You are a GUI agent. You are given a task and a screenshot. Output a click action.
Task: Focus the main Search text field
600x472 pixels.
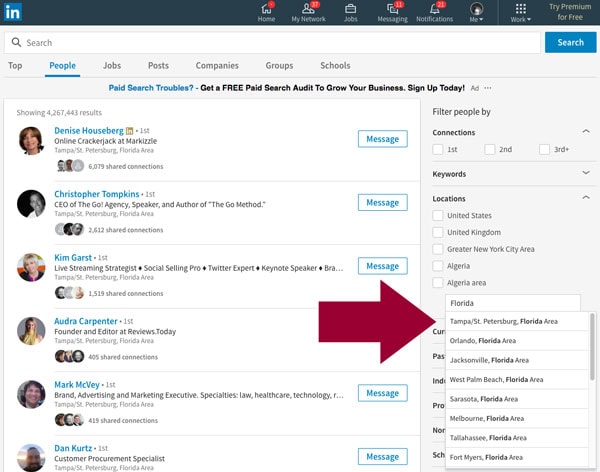coord(272,42)
